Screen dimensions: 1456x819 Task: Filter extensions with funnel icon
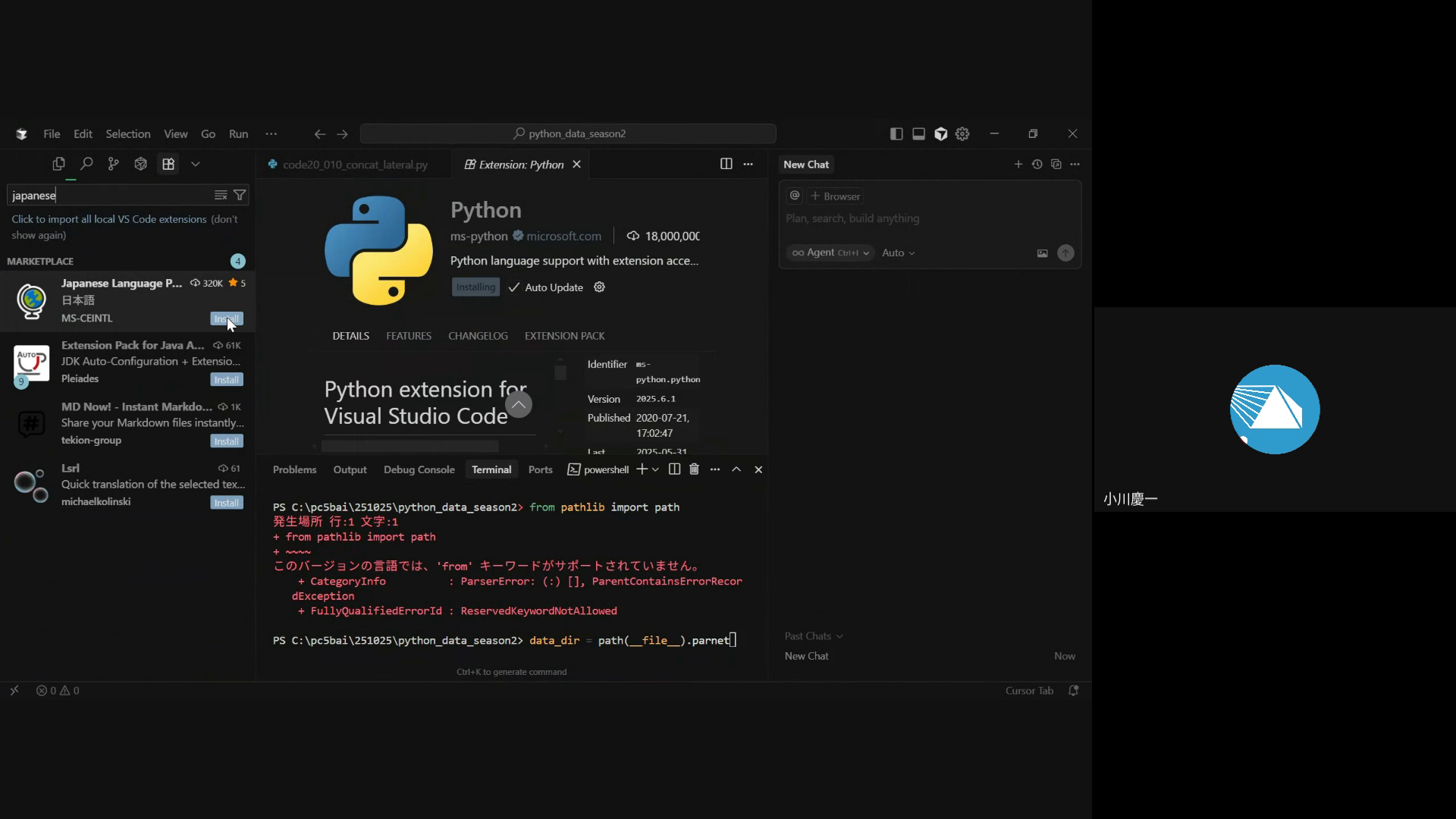tap(240, 196)
